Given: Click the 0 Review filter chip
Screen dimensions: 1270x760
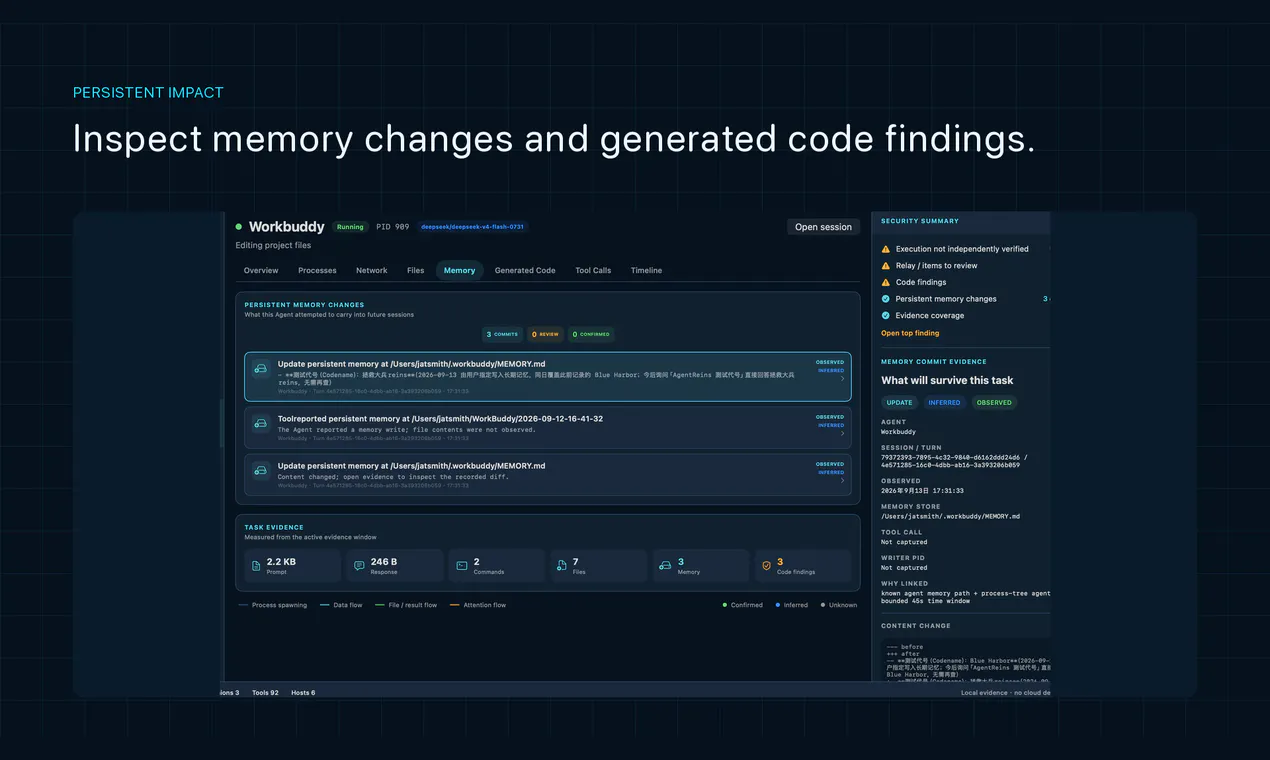Looking at the screenshot, I should [545, 334].
